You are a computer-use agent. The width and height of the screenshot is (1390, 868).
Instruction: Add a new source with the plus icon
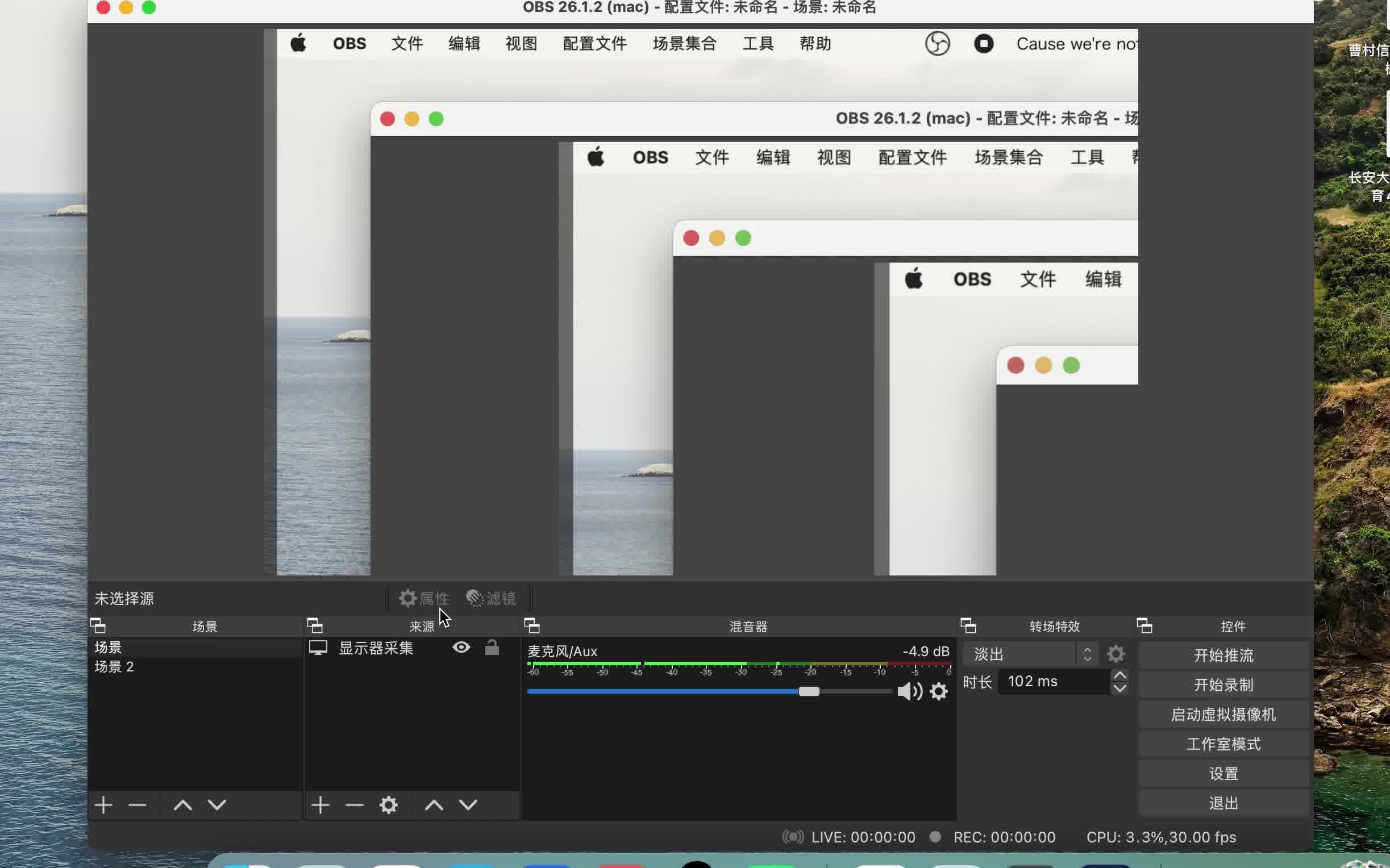click(x=321, y=804)
